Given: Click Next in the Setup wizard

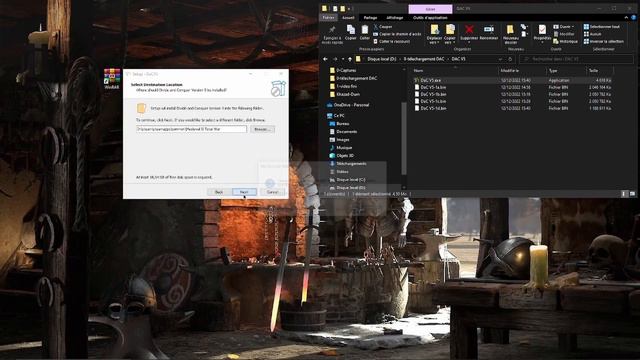Looking at the screenshot, I should tap(244, 192).
